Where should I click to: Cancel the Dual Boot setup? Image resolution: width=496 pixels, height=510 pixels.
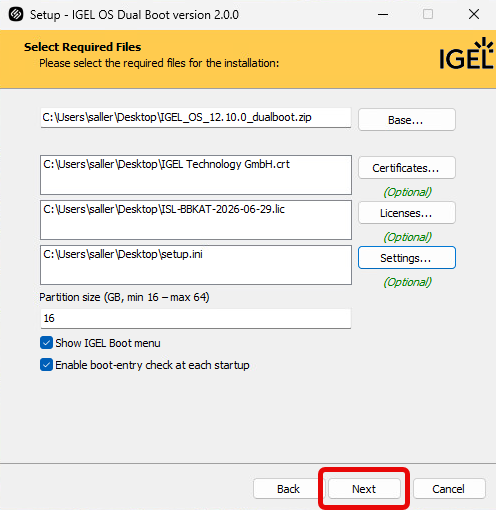click(x=449, y=489)
